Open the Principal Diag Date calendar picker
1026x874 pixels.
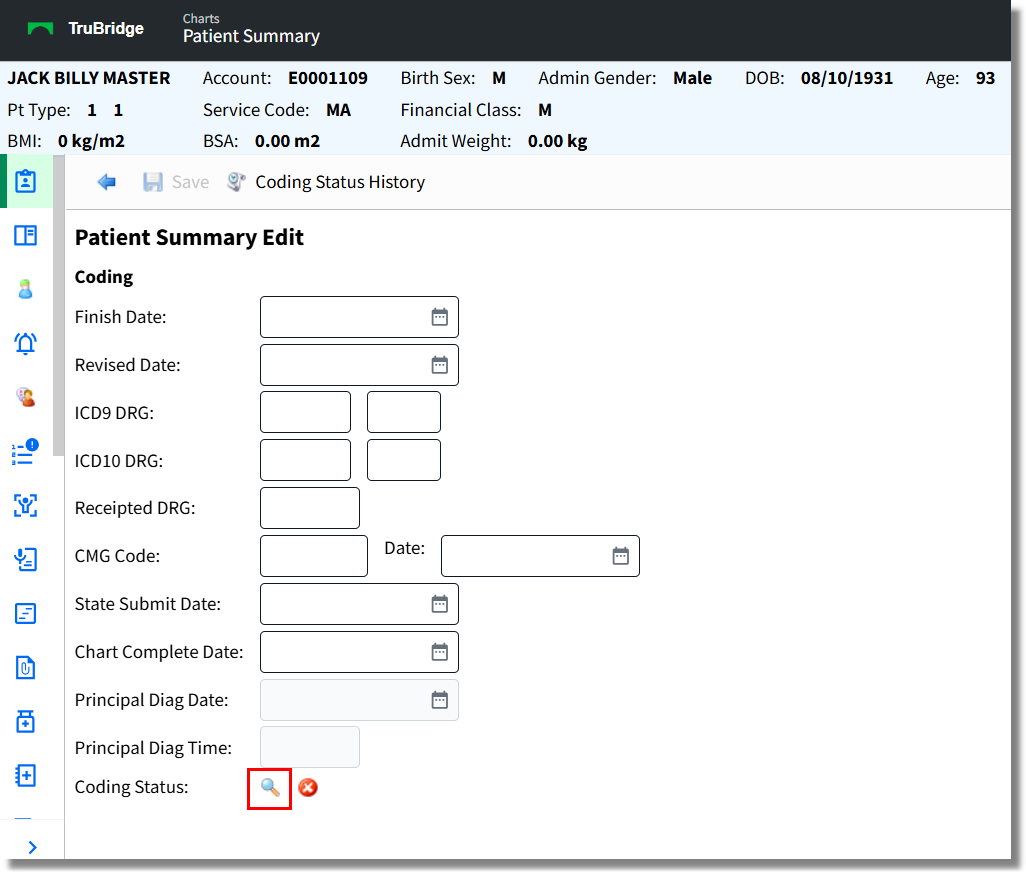coord(440,700)
